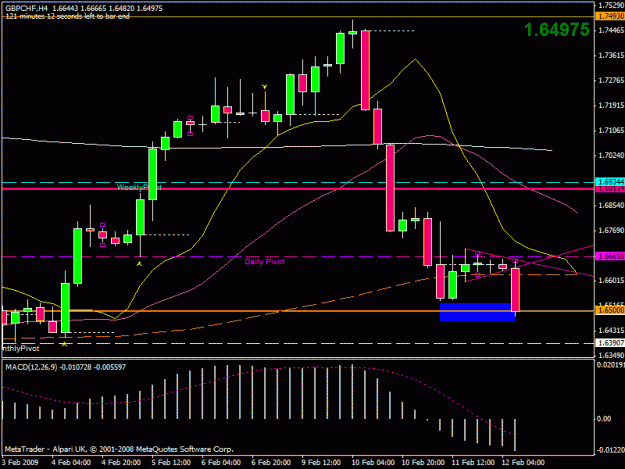
Task: Click the MonthlyPivot label at chart bottom-left
Action: pyautogui.click(x=20, y=349)
